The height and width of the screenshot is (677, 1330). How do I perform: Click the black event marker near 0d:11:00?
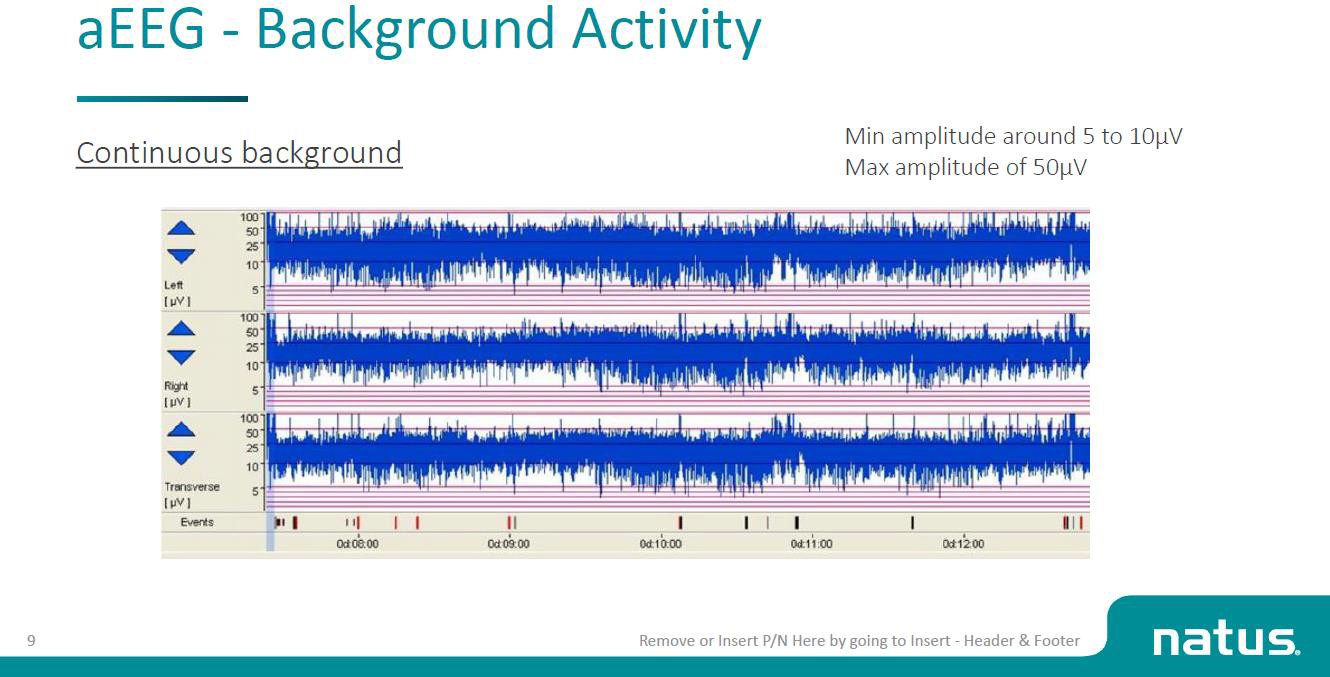[x=796, y=521]
